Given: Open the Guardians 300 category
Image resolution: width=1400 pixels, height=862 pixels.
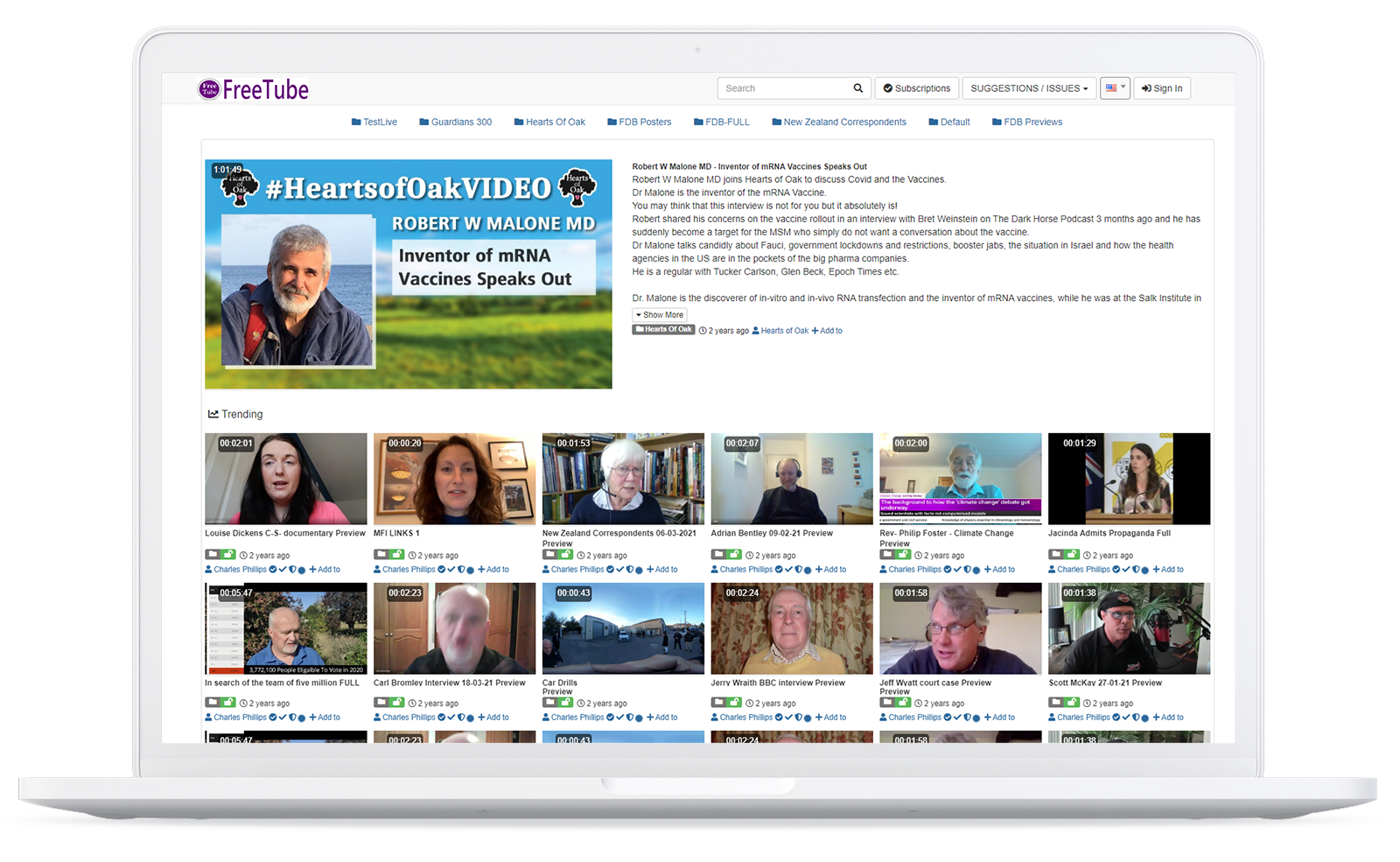Looking at the screenshot, I should click(455, 123).
